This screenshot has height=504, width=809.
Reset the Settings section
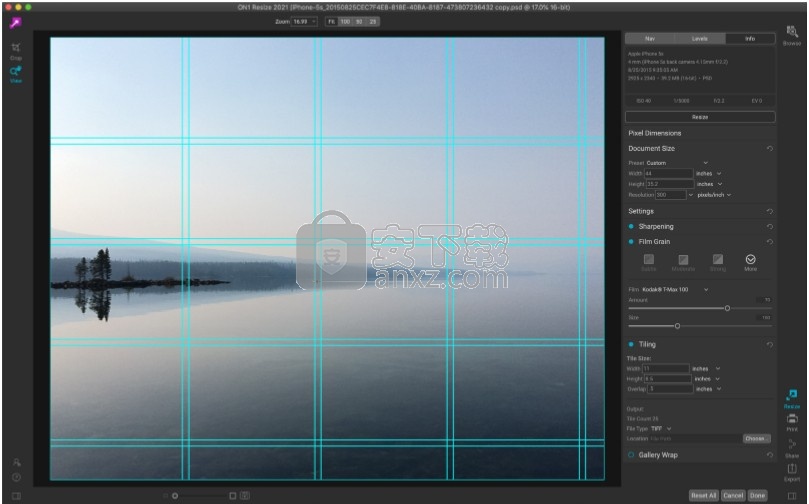point(769,212)
